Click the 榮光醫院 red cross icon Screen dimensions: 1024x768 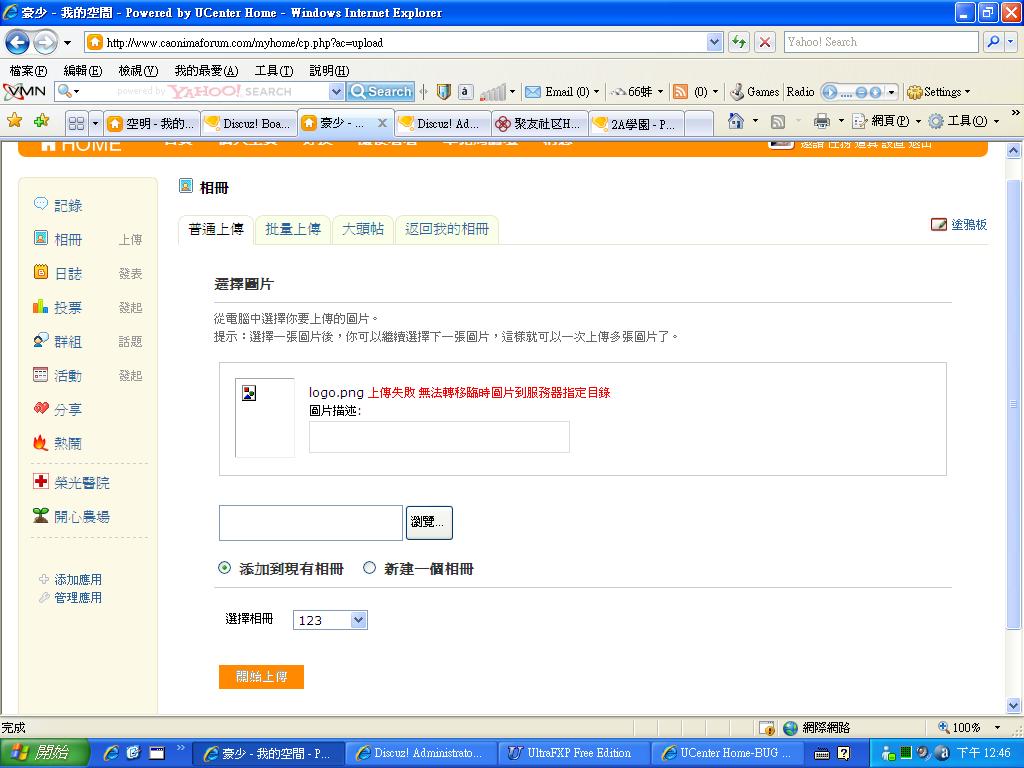(40, 481)
